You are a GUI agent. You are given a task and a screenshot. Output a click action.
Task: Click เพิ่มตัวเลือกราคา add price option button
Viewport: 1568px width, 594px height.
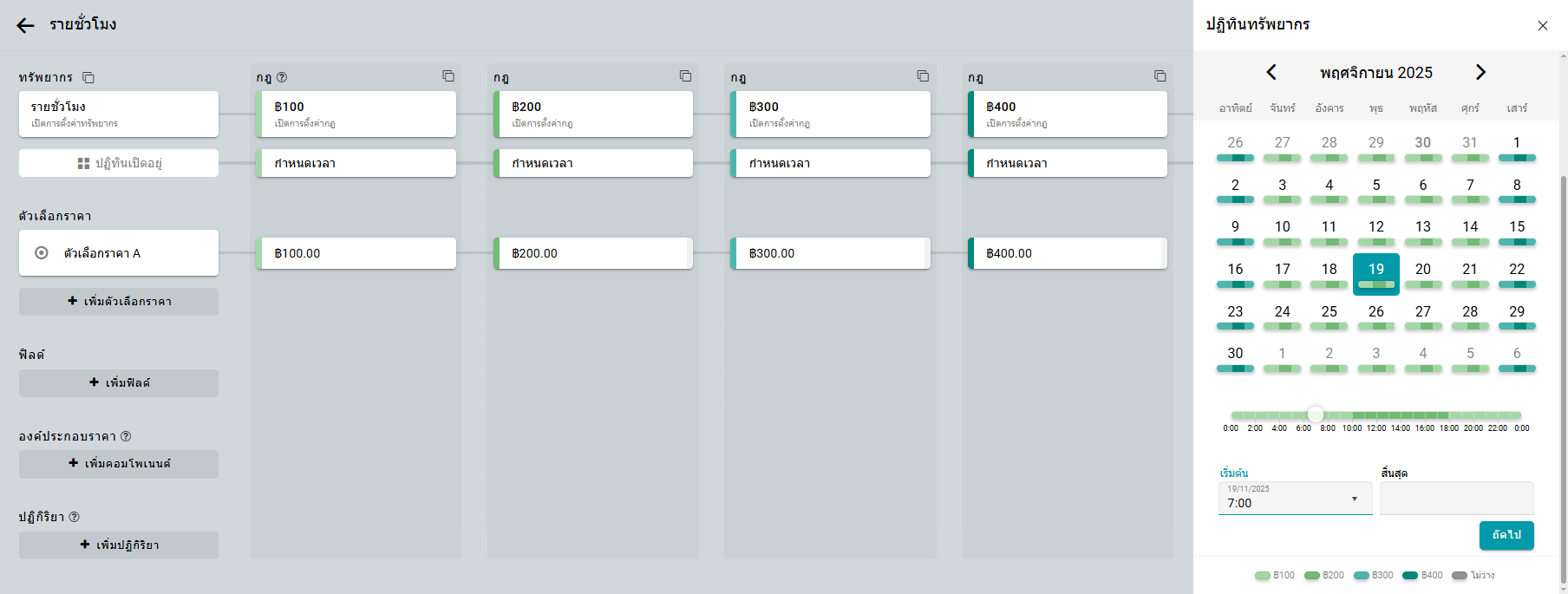(x=119, y=302)
